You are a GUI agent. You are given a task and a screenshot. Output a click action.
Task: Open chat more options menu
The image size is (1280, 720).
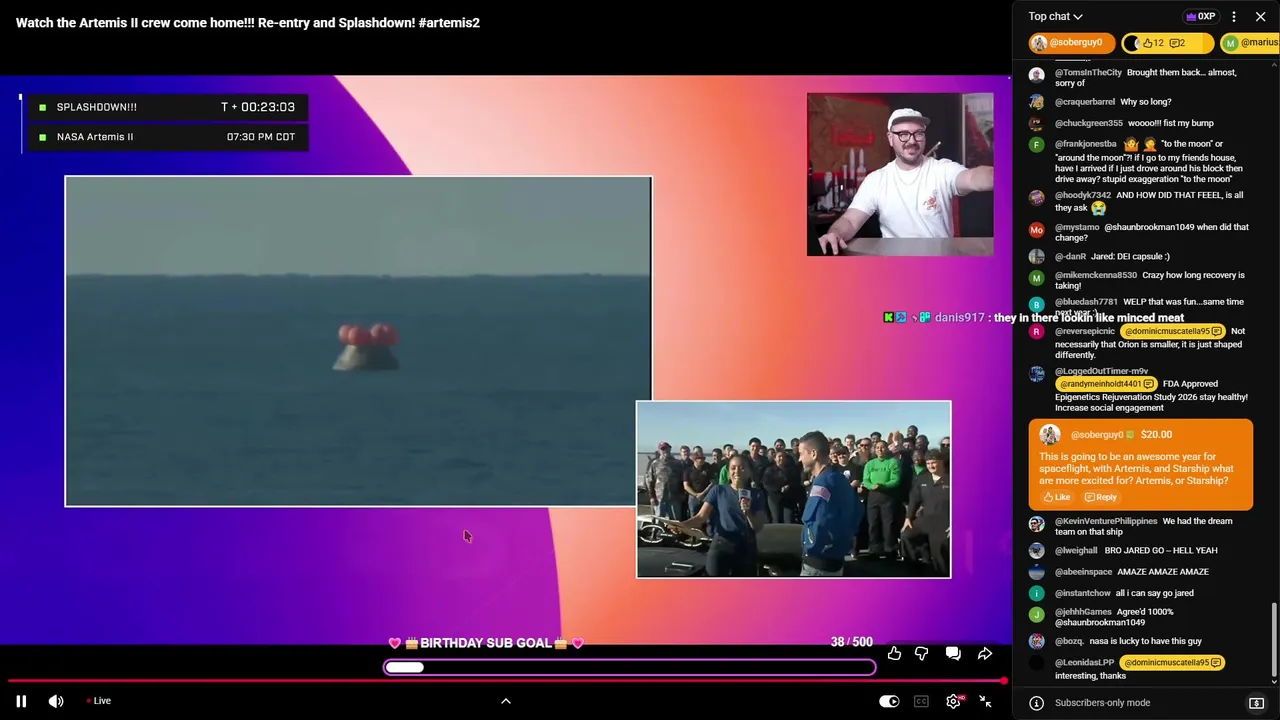point(1234,16)
